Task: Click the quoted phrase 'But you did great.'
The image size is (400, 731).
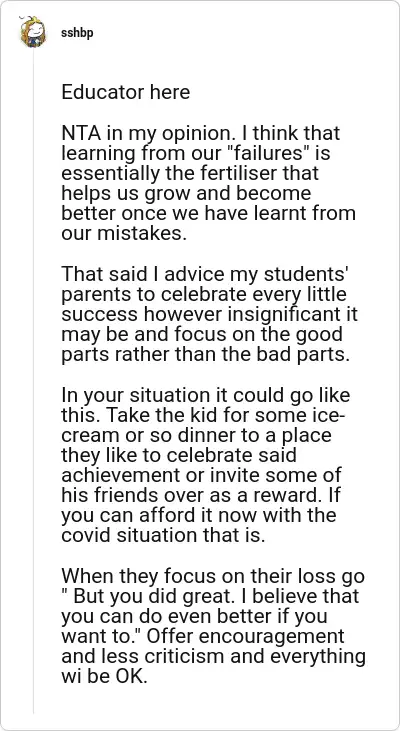Action: (x=150, y=596)
